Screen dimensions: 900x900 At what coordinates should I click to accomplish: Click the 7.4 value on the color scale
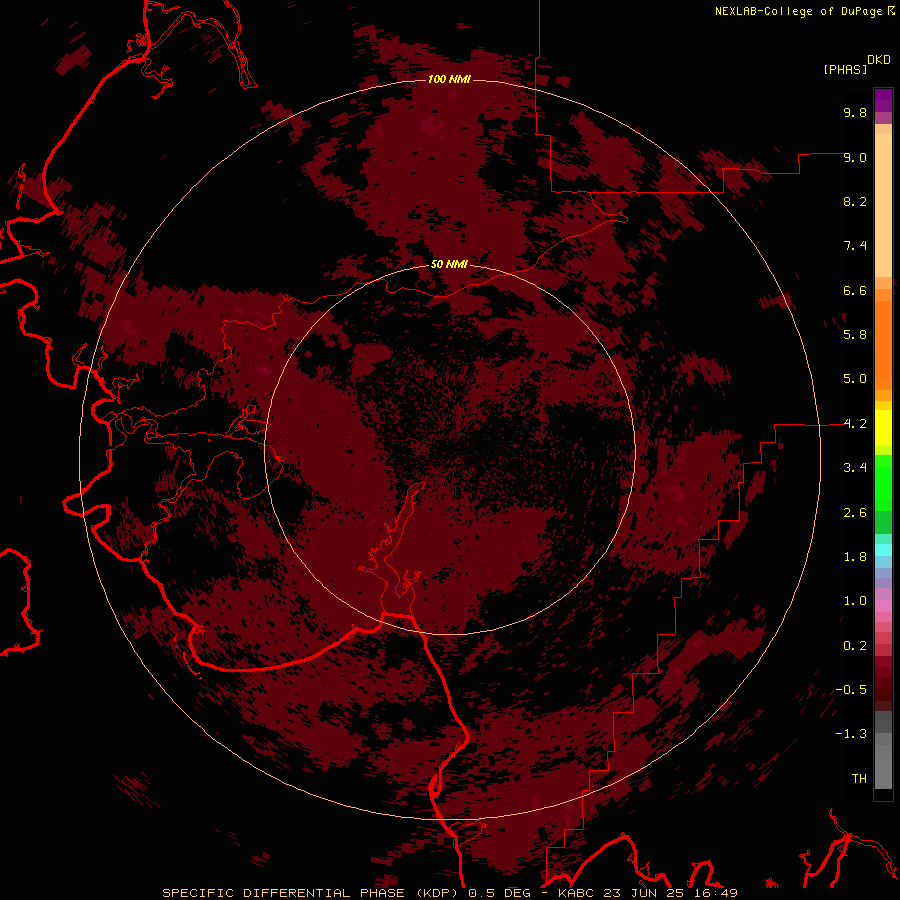click(x=855, y=246)
